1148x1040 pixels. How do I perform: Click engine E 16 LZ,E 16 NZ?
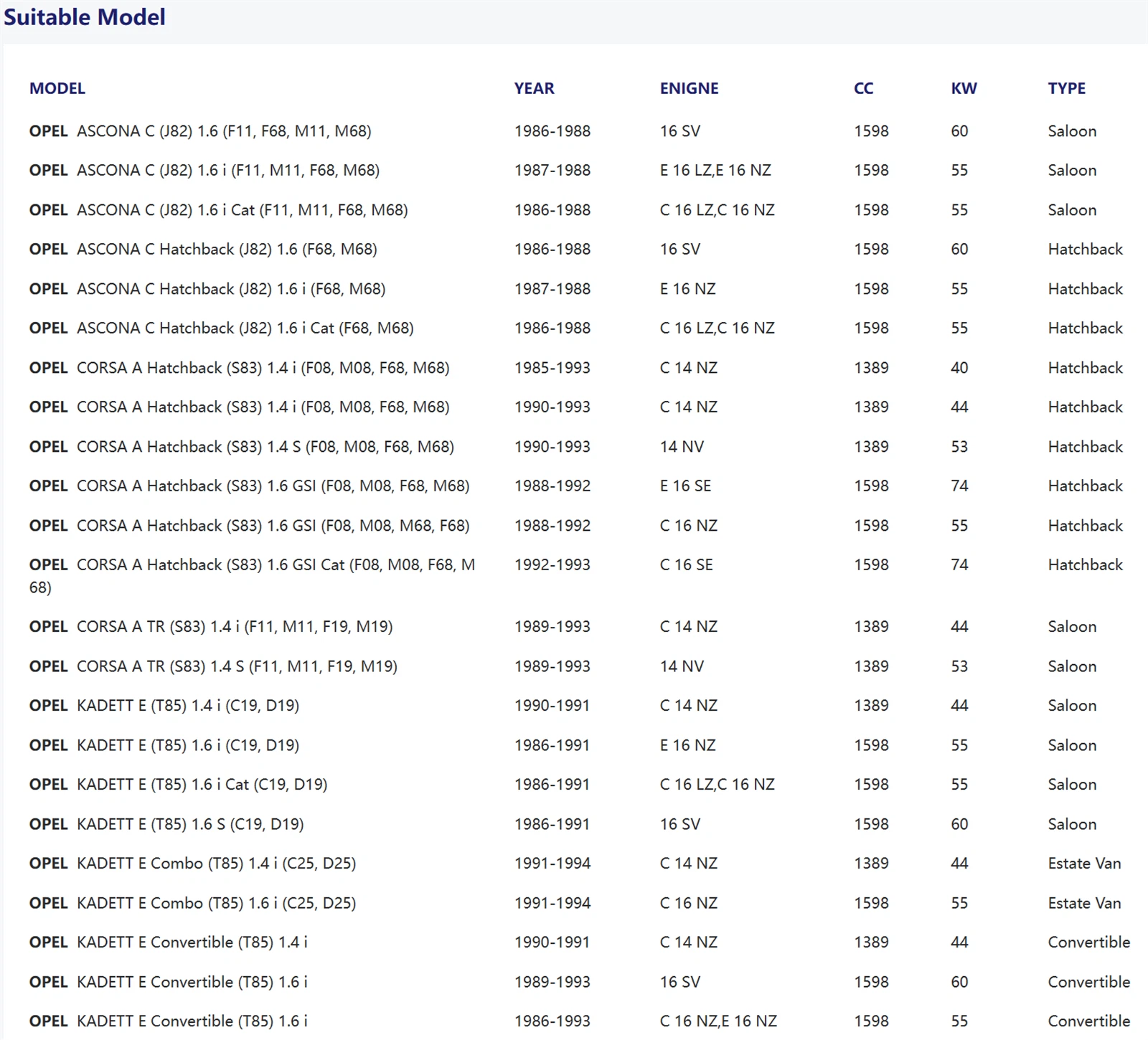[x=715, y=171]
